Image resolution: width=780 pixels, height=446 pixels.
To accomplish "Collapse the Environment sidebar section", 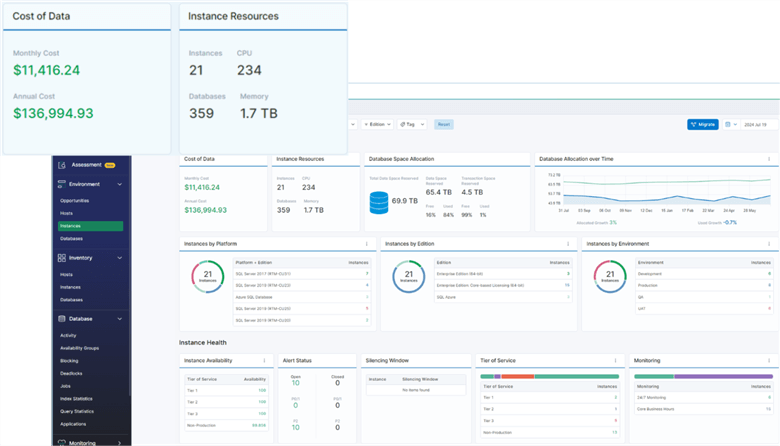I will pyautogui.click(x=120, y=184).
